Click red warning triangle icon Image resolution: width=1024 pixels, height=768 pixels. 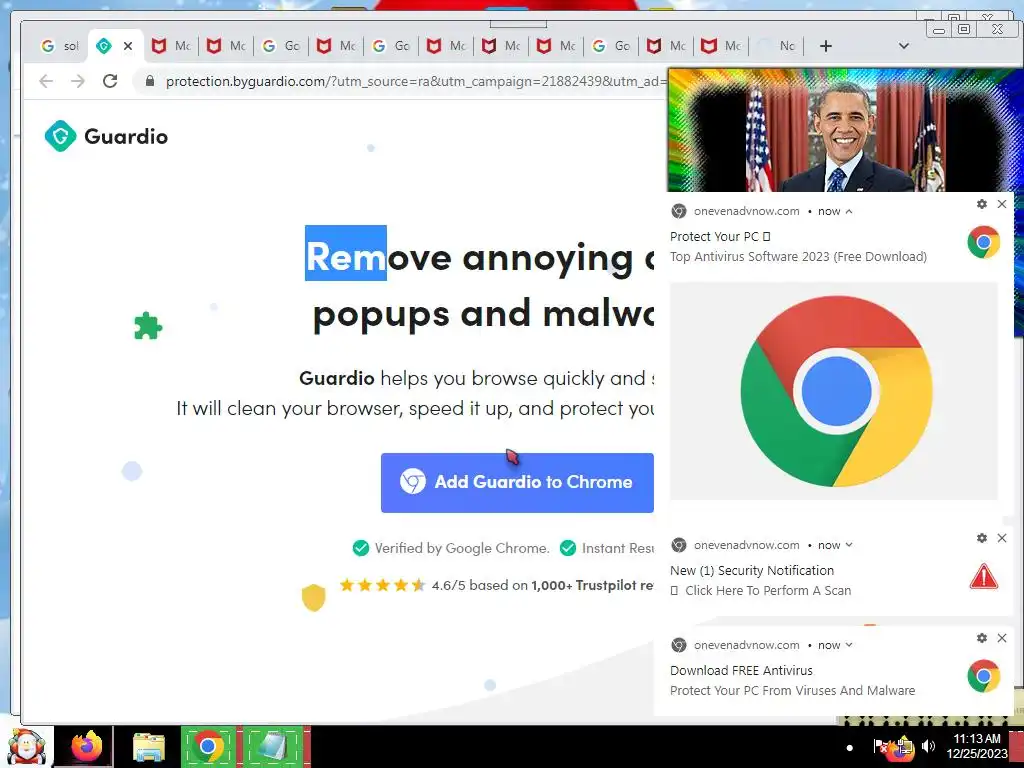pos(984,577)
